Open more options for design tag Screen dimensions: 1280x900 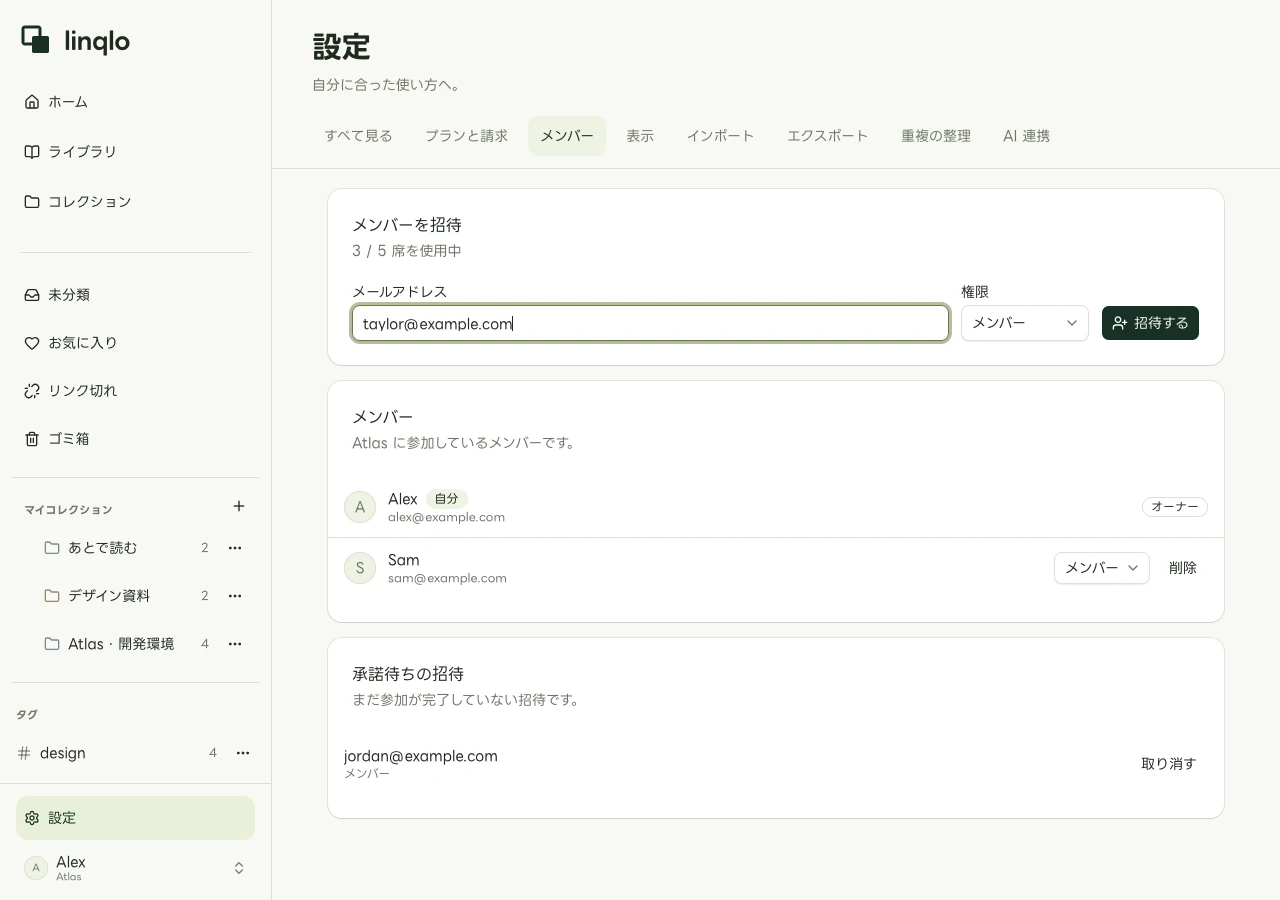pyautogui.click(x=243, y=753)
